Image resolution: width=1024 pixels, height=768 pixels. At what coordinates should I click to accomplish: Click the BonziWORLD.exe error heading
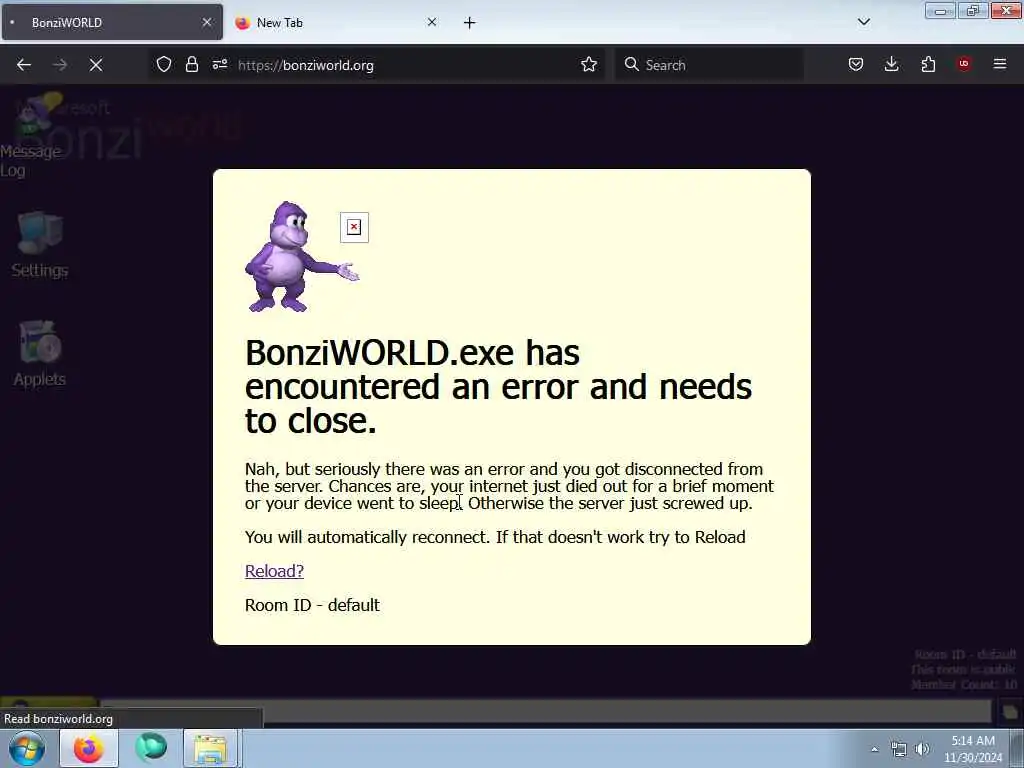point(498,387)
